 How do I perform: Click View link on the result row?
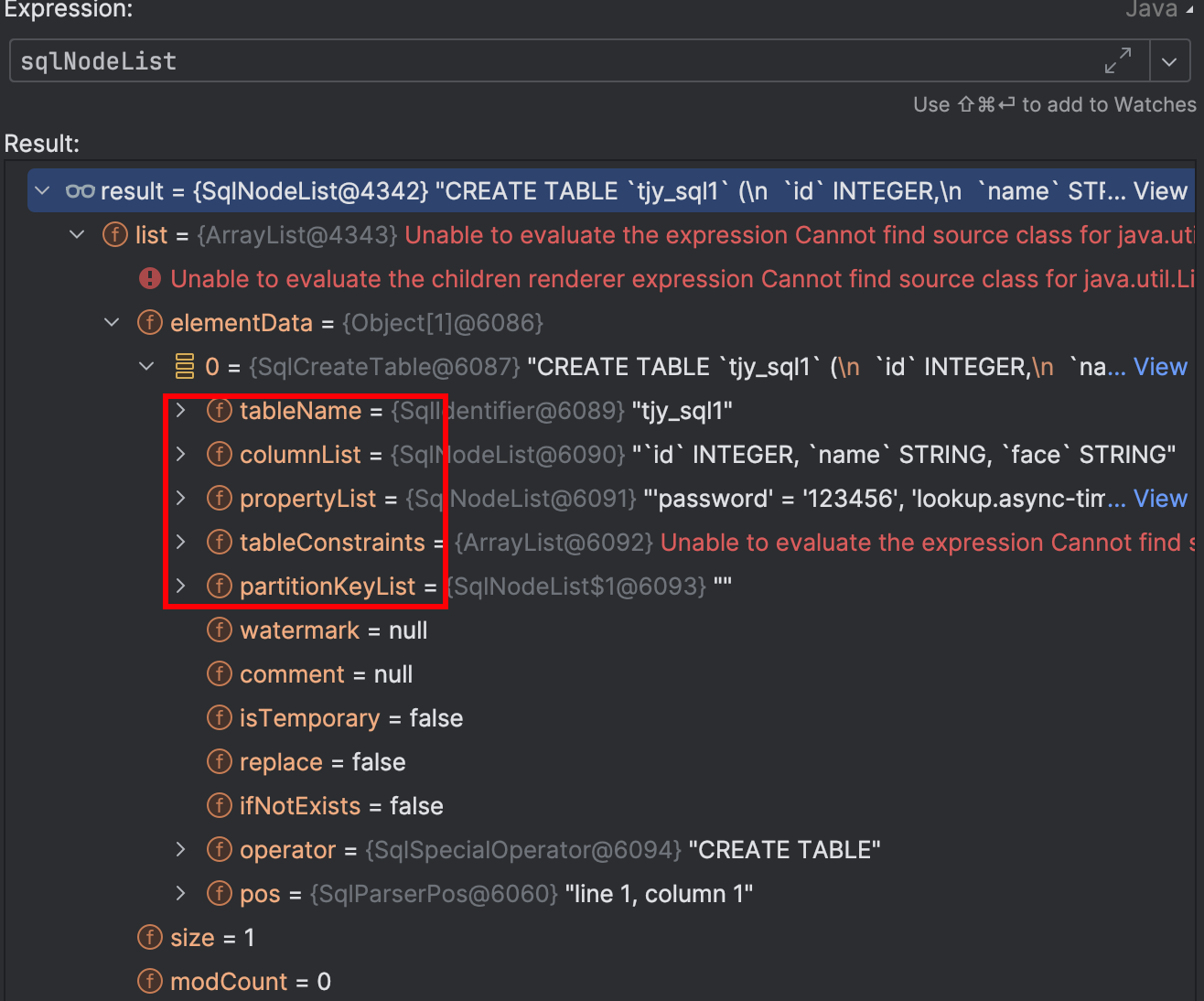tap(1160, 191)
